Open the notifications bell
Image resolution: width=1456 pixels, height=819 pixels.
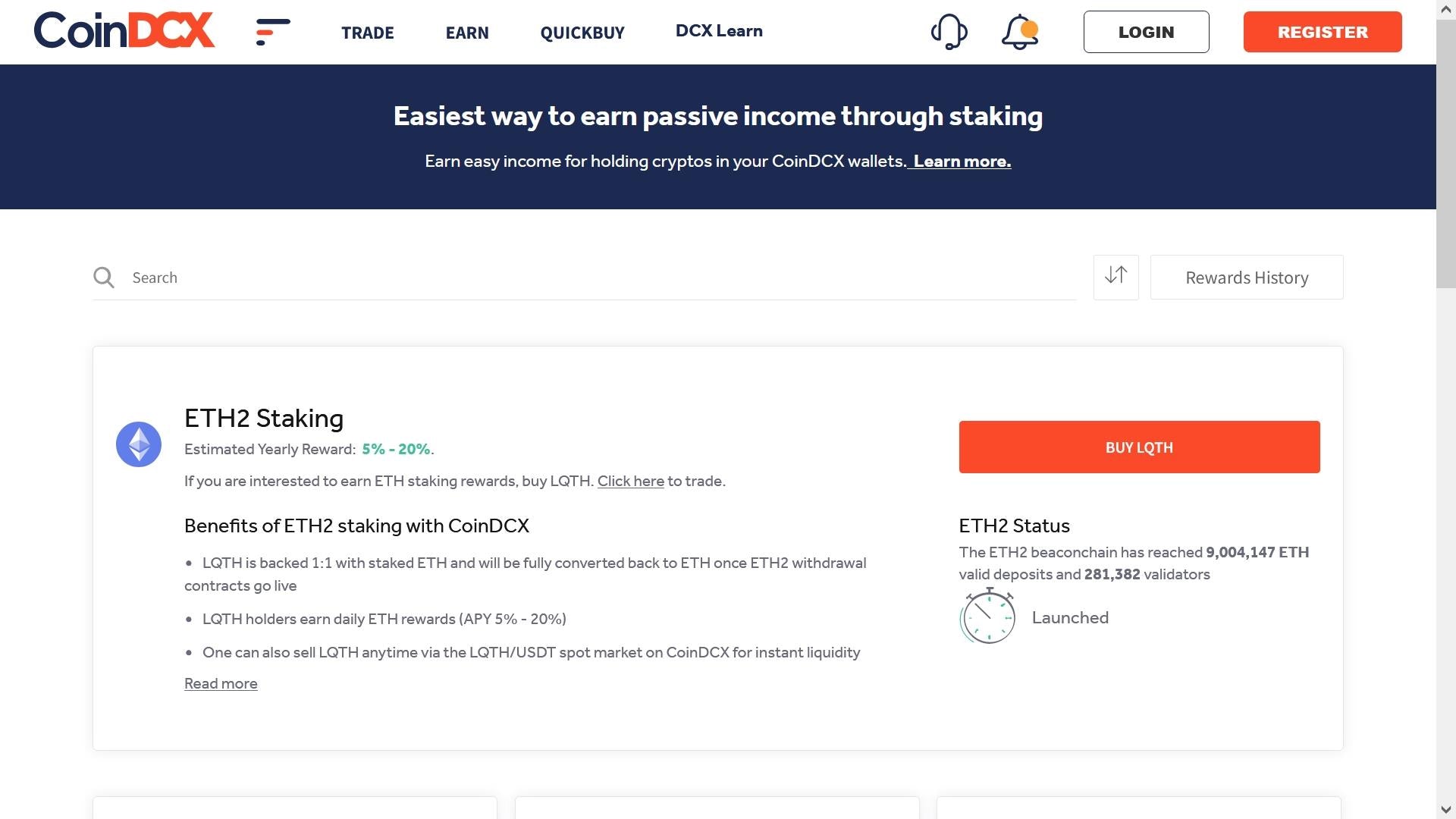[1019, 32]
